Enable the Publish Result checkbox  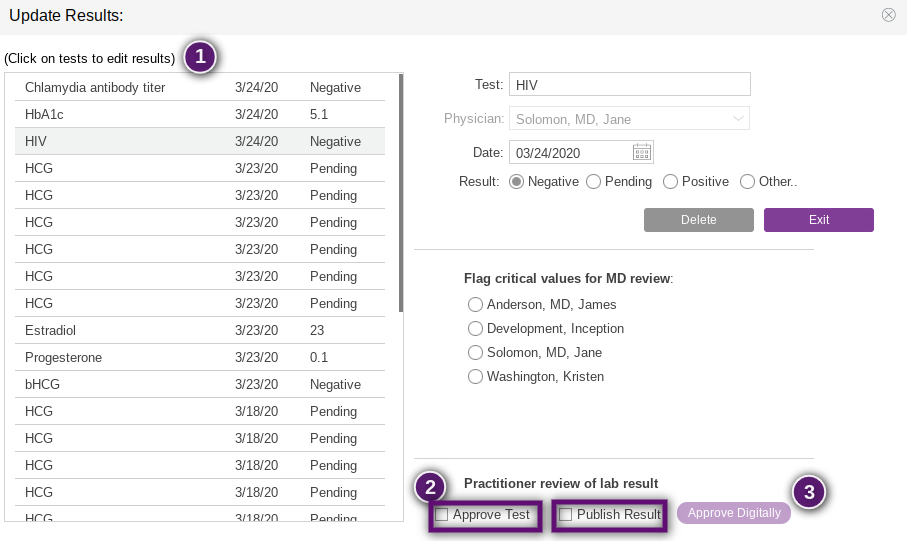[566, 514]
